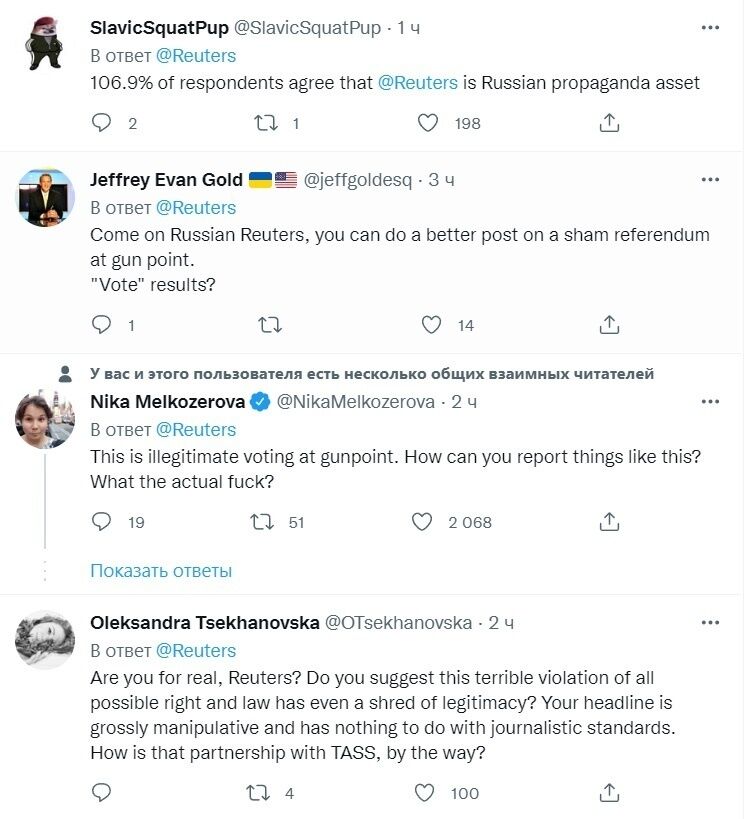Click Jeffrey Evan Gold's profile avatar
The height and width of the screenshot is (819, 745).
click(46, 197)
